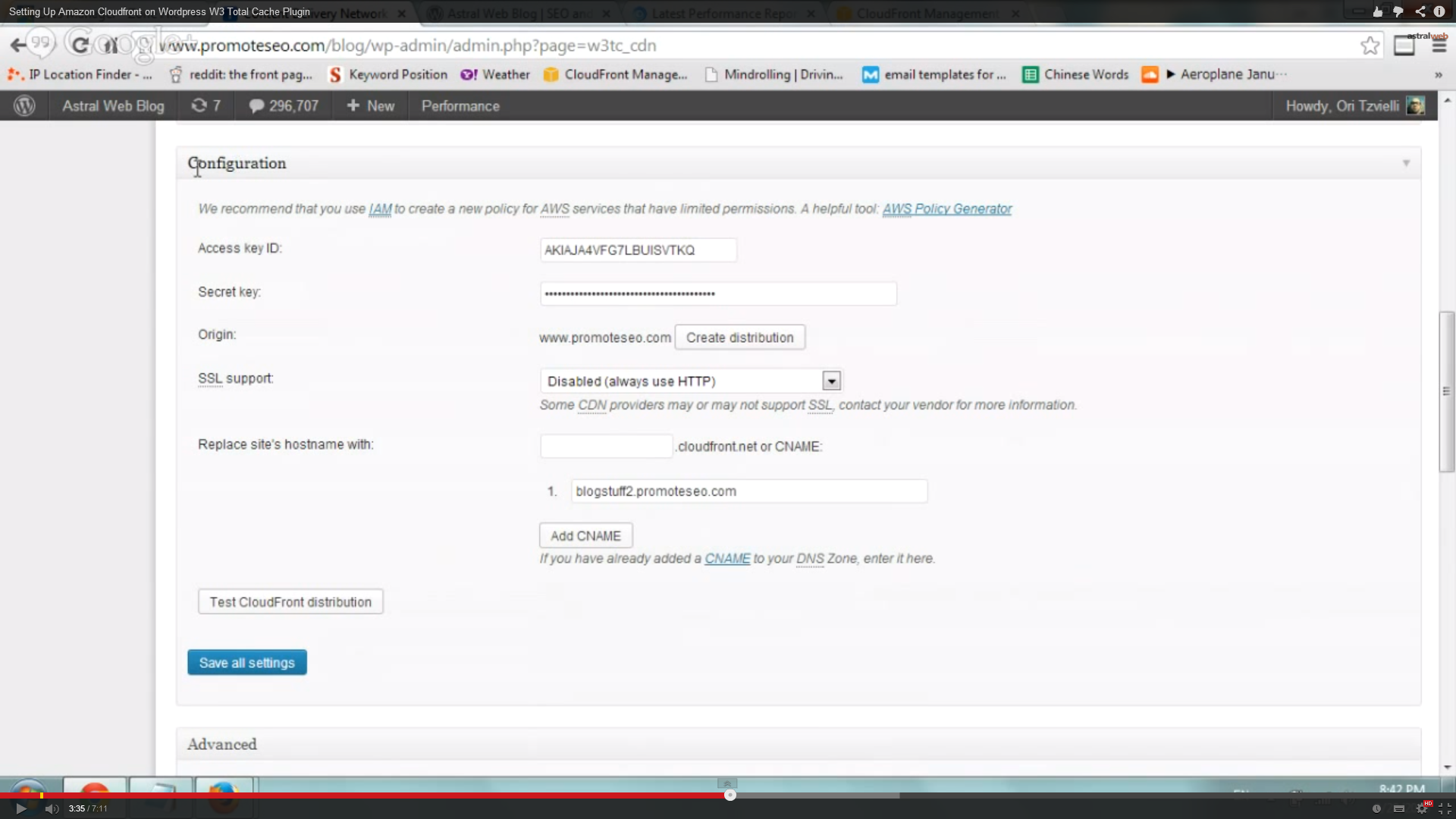
Task: Expand the bookmarks bar overflow chevron
Action: (x=1438, y=74)
